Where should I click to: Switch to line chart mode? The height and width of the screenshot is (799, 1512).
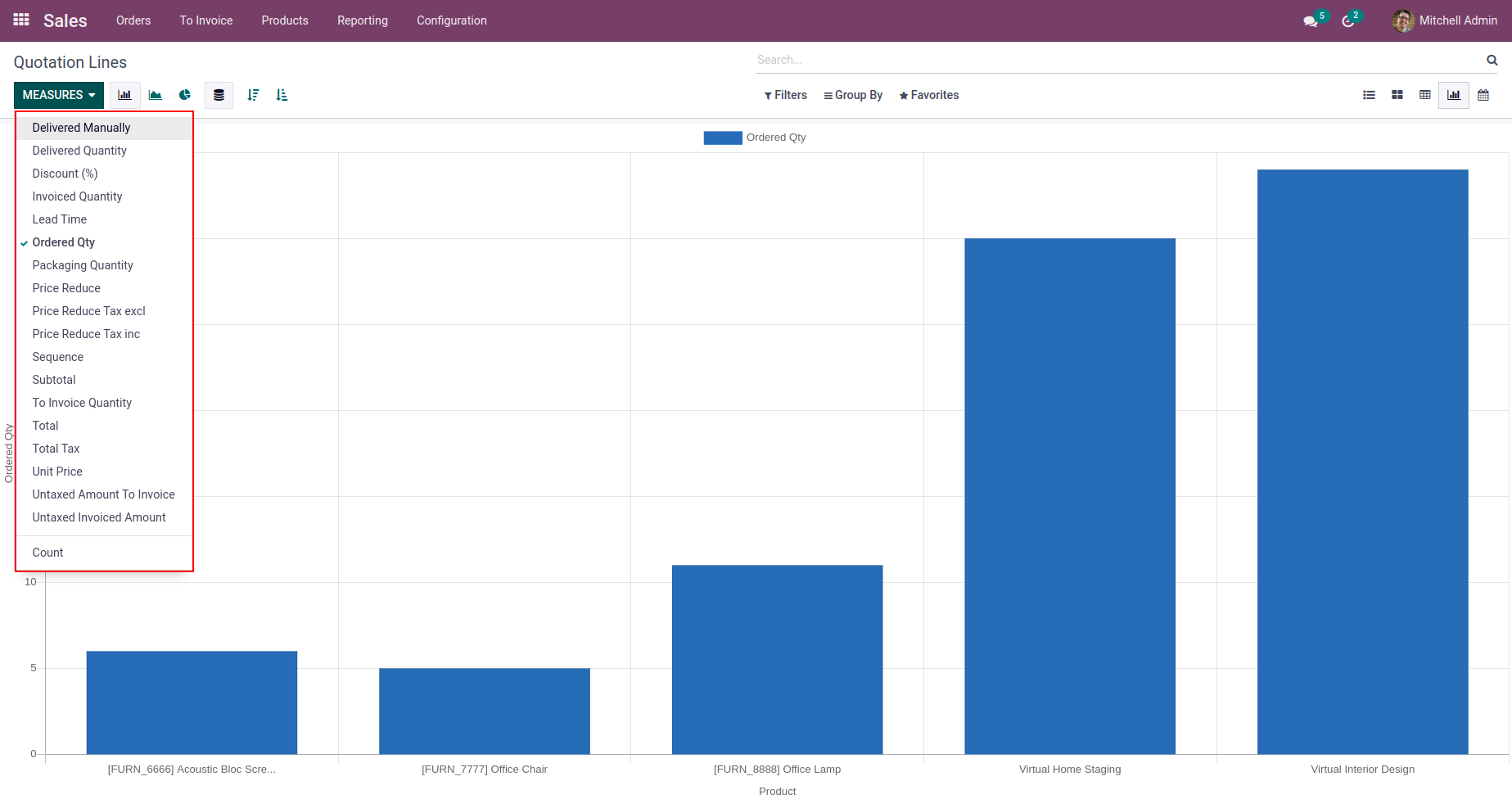[x=155, y=95]
